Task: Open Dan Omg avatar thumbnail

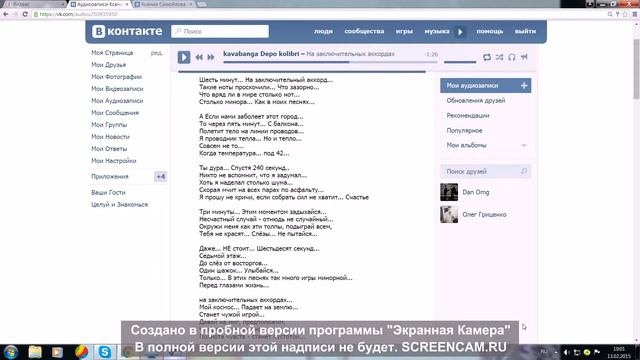Action: coord(449,192)
